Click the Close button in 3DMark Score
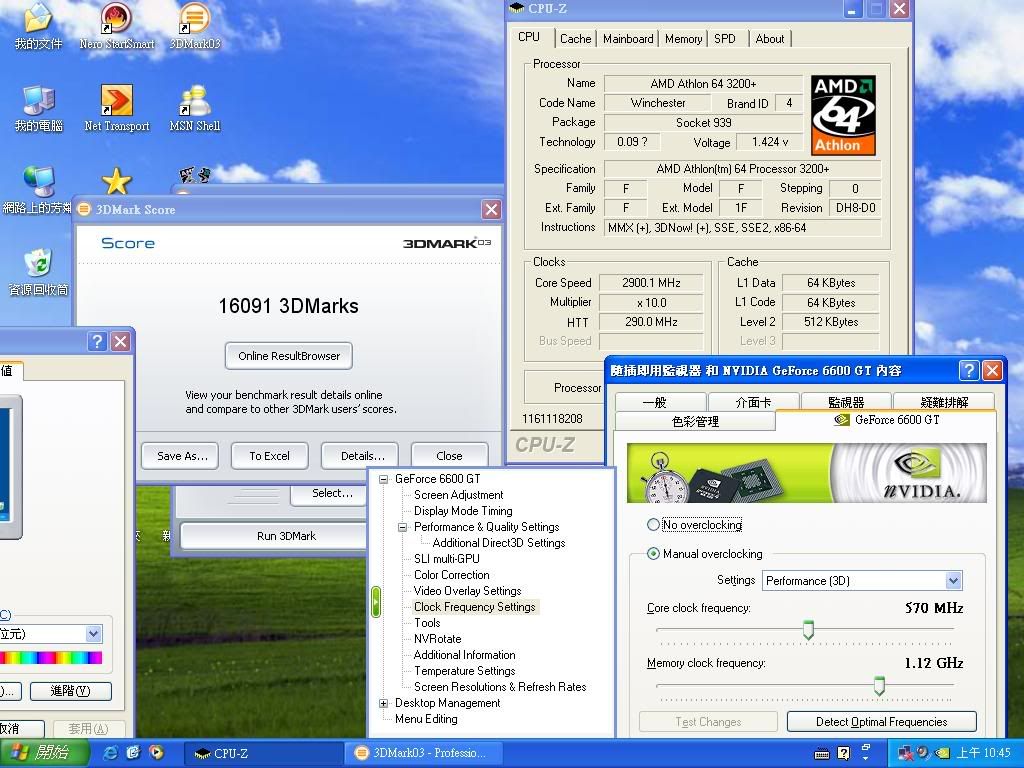 coord(449,456)
